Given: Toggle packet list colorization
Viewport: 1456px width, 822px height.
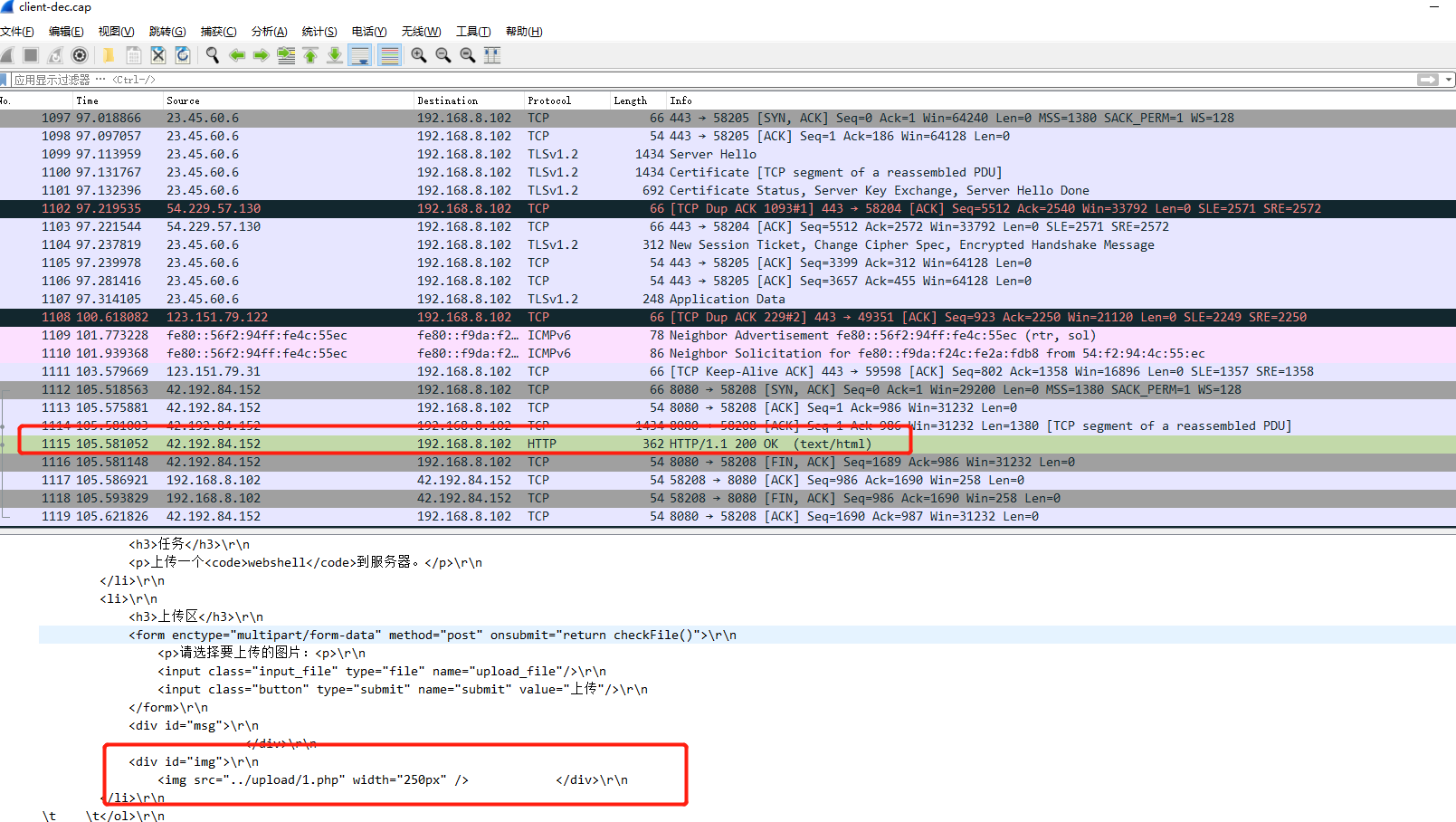Looking at the screenshot, I should click(389, 55).
